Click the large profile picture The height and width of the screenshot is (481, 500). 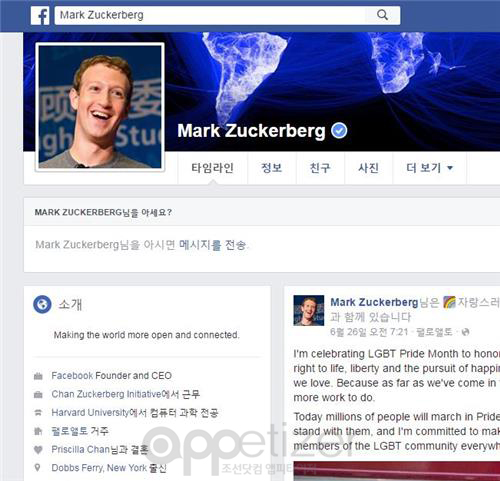(100, 107)
